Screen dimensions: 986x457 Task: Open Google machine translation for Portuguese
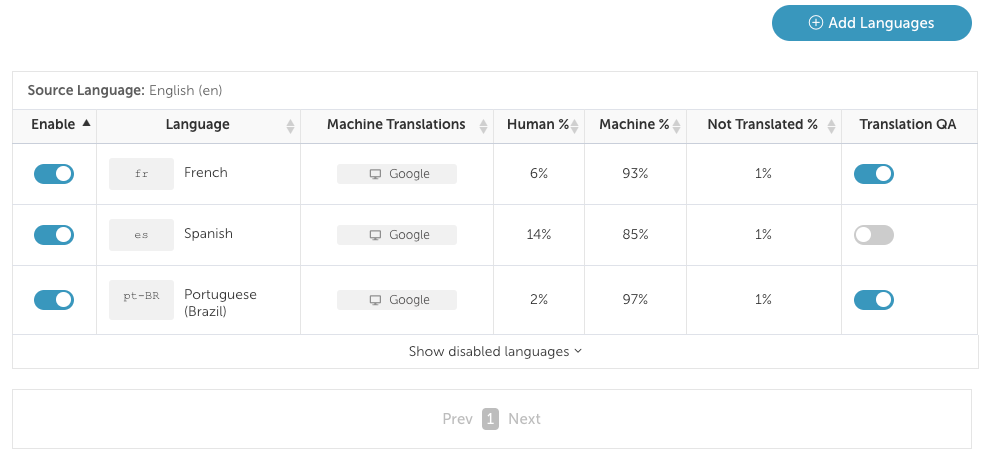(397, 300)
